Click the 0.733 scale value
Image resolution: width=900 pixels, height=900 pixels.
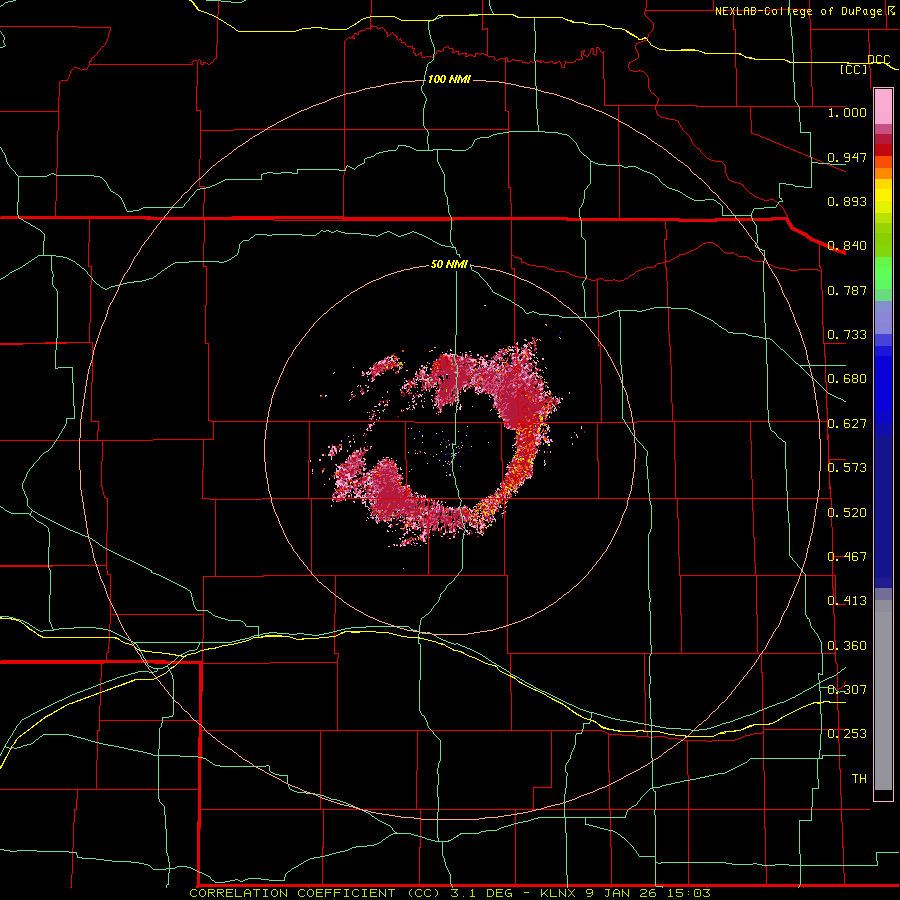coord(847,335)
